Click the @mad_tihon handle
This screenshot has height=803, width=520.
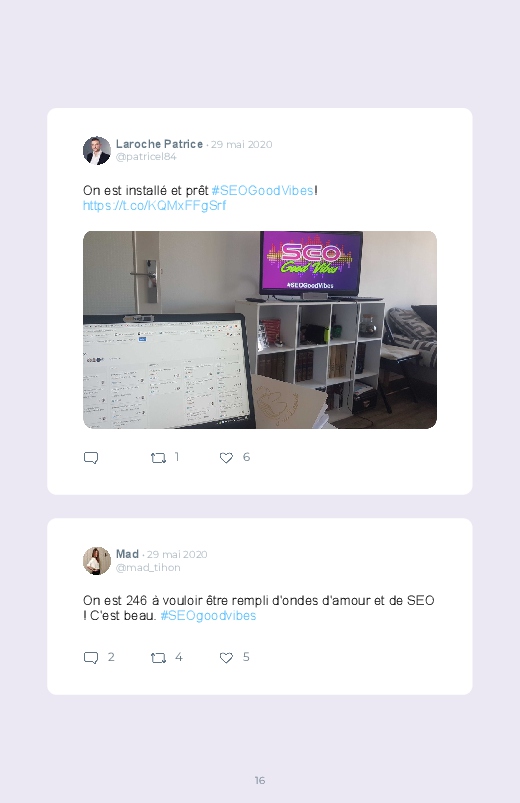point(148,567)
